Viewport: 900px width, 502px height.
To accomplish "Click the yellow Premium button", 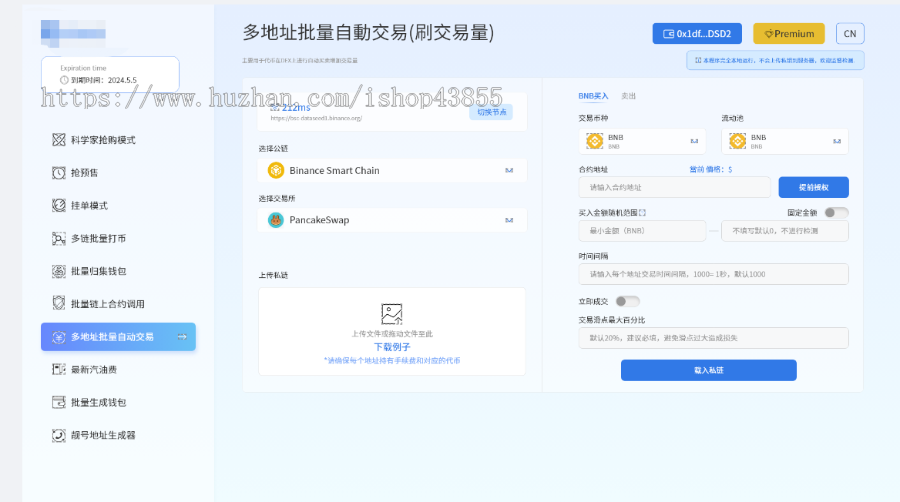I will click(x=789, y=34).
